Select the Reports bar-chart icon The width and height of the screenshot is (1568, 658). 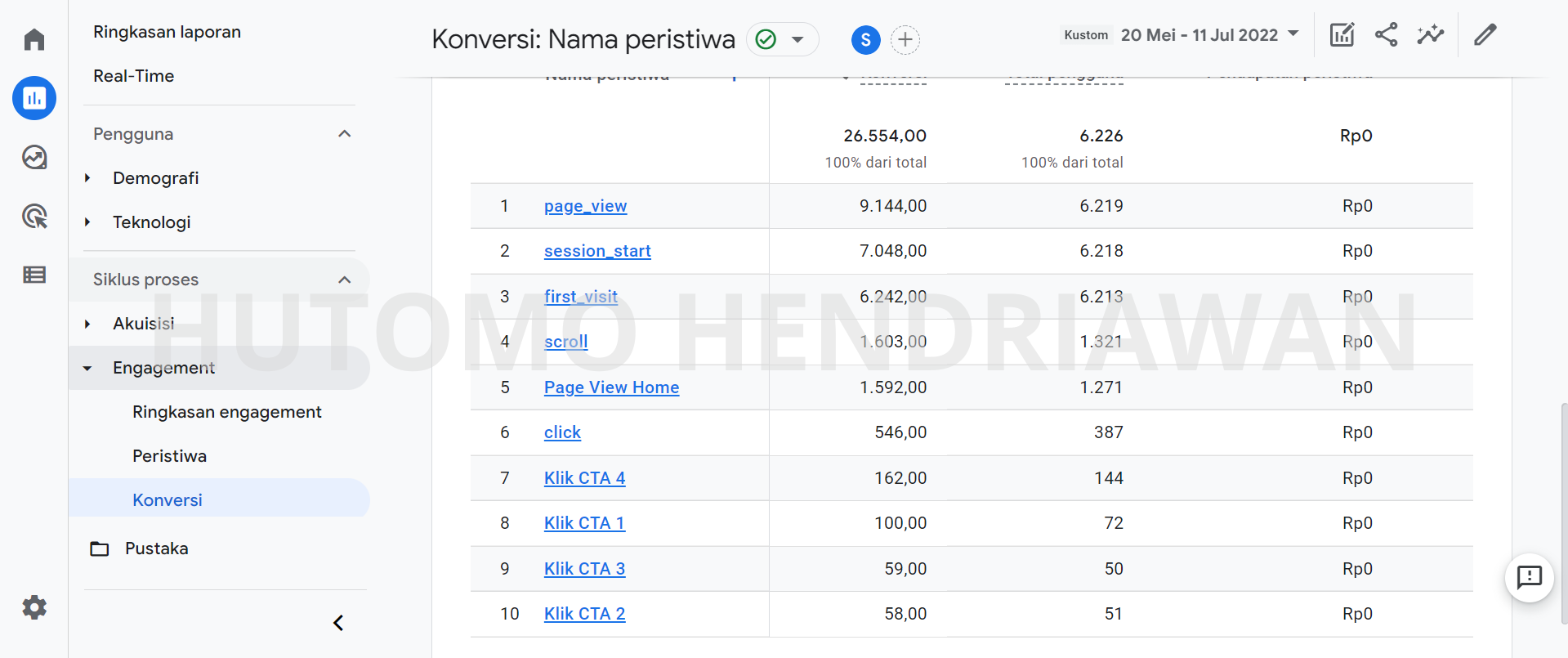click(34, 98)
